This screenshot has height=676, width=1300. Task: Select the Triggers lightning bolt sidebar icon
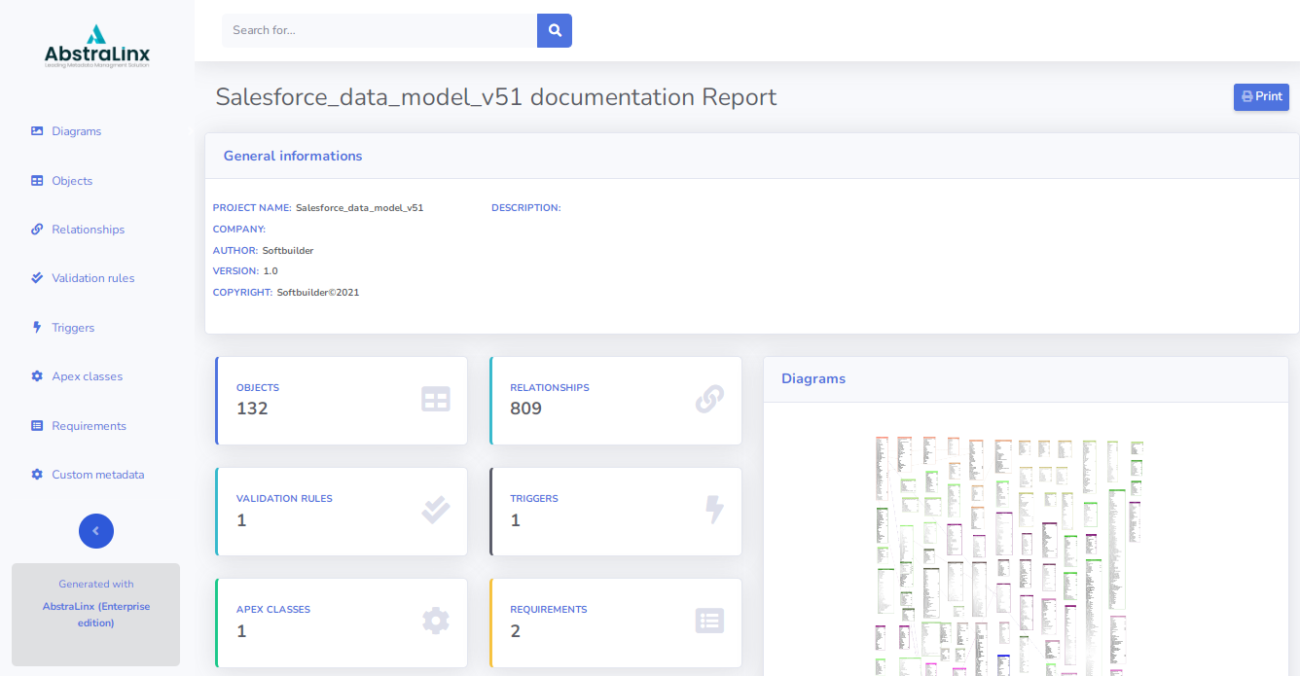[x=37, y=327]
